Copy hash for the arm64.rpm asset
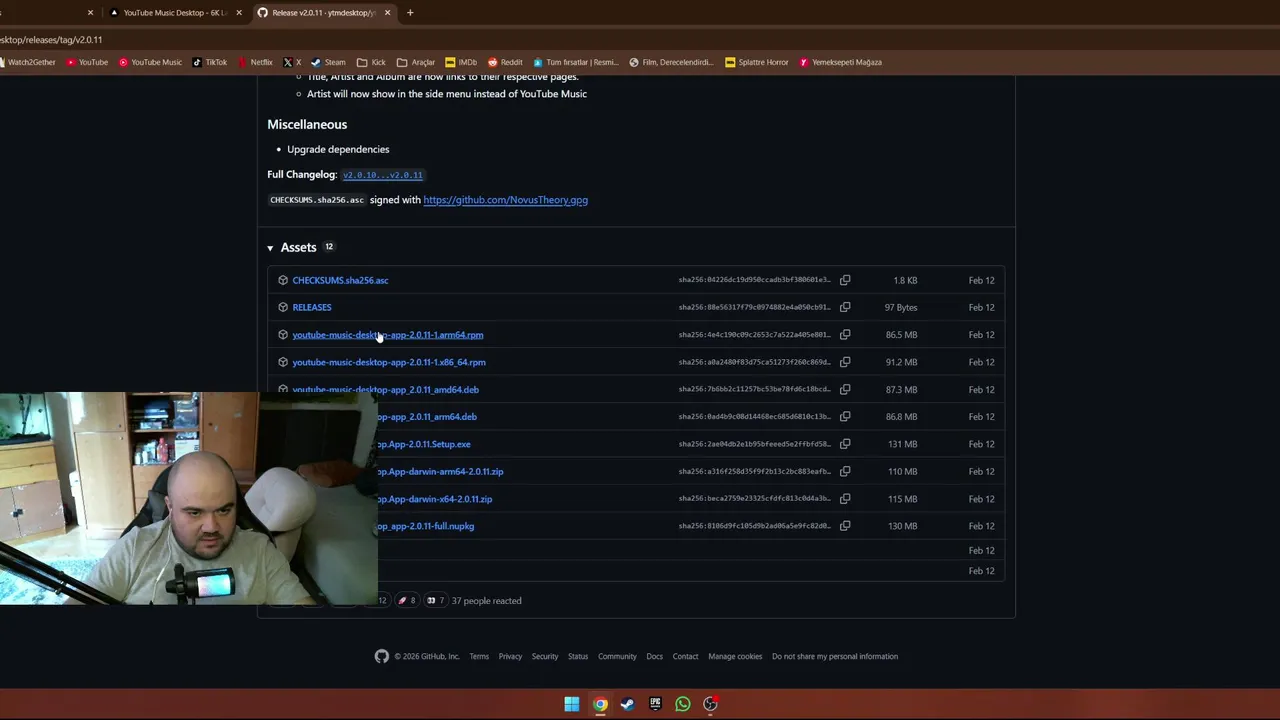The image size is (1280, 720). (x=845, y=335)
